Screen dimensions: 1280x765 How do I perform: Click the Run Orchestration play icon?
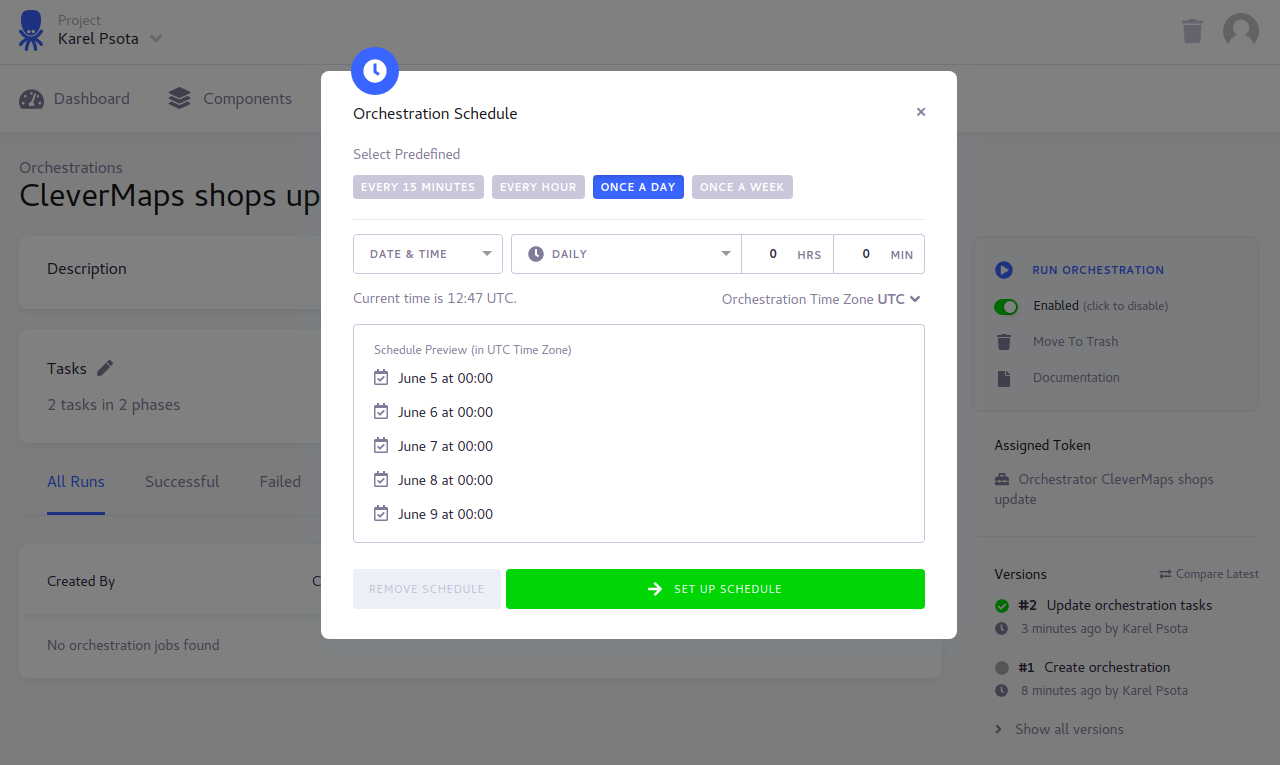point(1004,270)
